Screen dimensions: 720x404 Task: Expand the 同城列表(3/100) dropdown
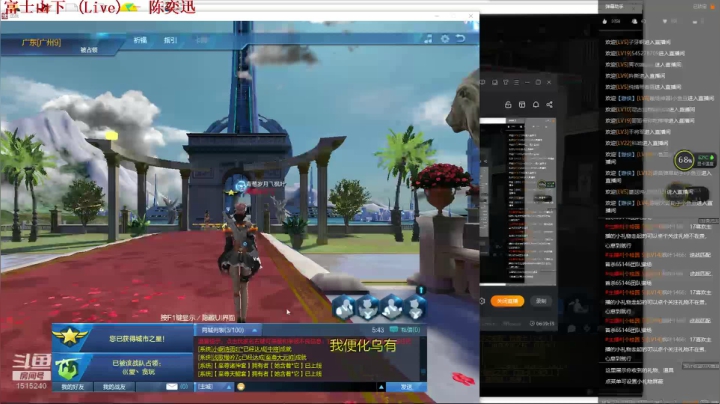pos(228,330)
